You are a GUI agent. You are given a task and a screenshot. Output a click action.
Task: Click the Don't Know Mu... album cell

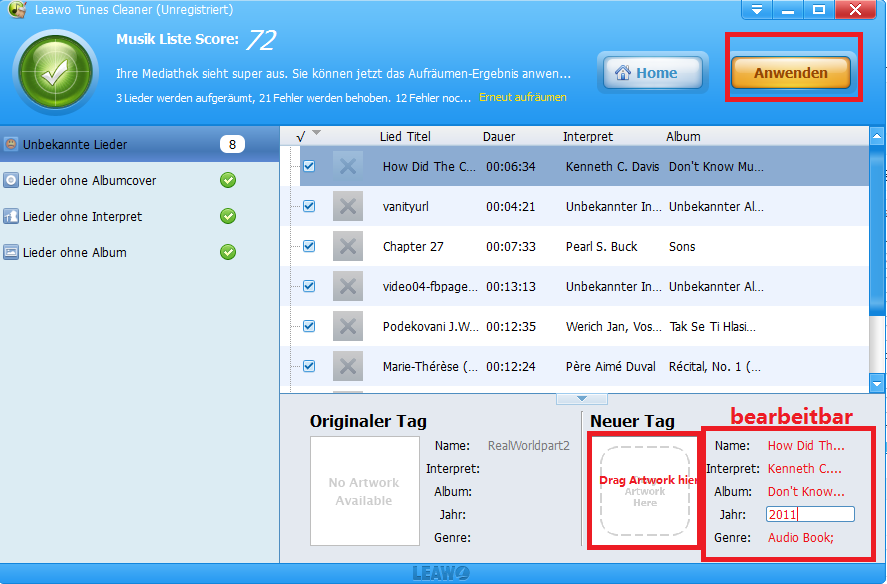[716, 166]
